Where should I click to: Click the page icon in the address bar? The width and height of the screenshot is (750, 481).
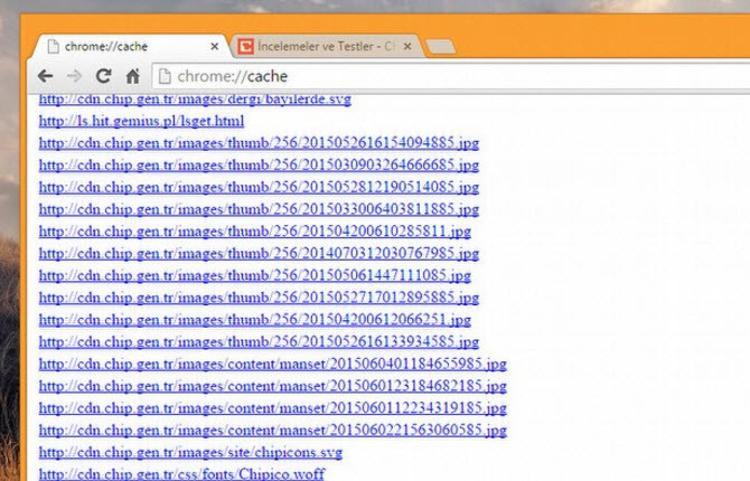[x=165, y=76]
